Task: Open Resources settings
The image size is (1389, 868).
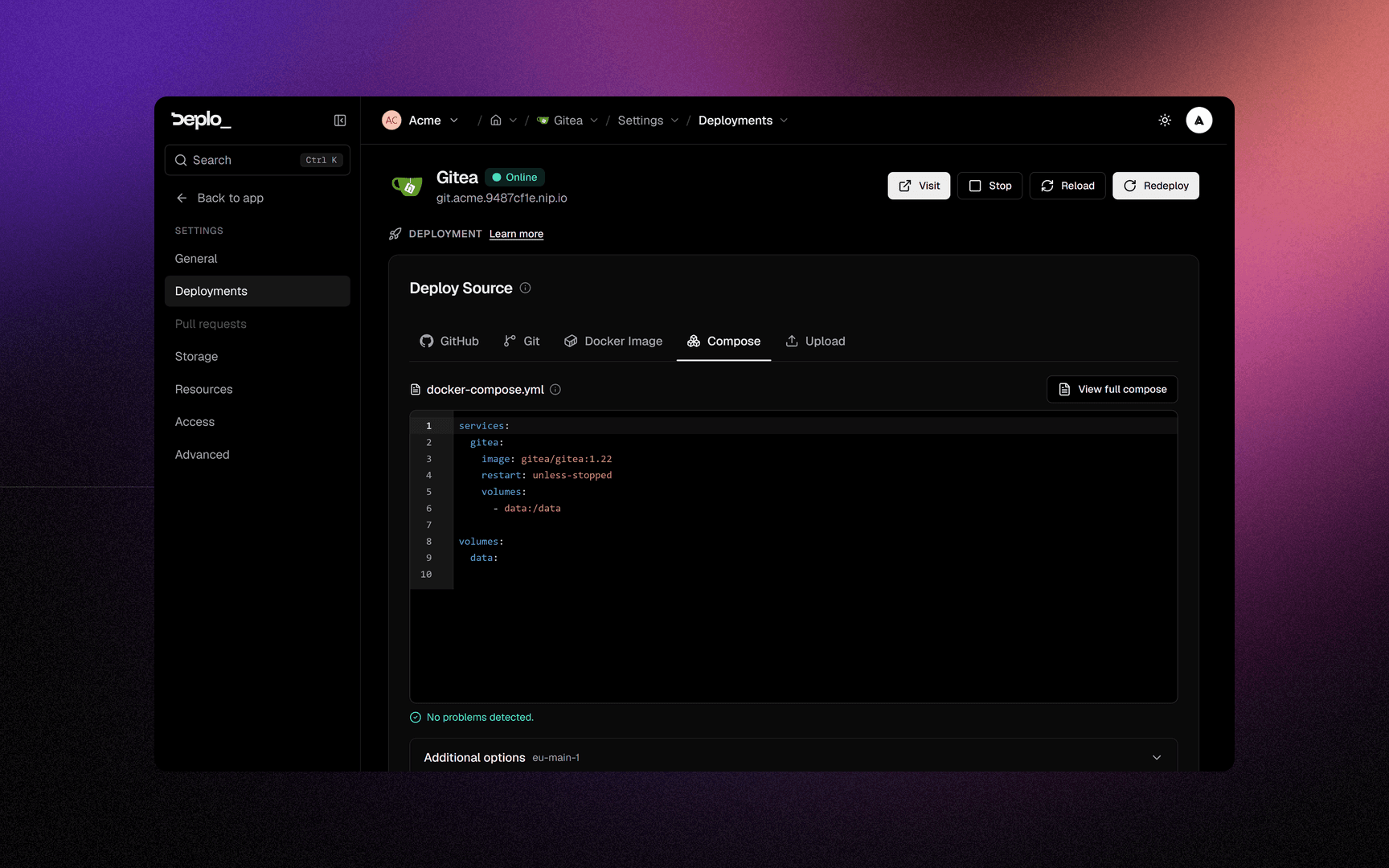Action: 257,389
